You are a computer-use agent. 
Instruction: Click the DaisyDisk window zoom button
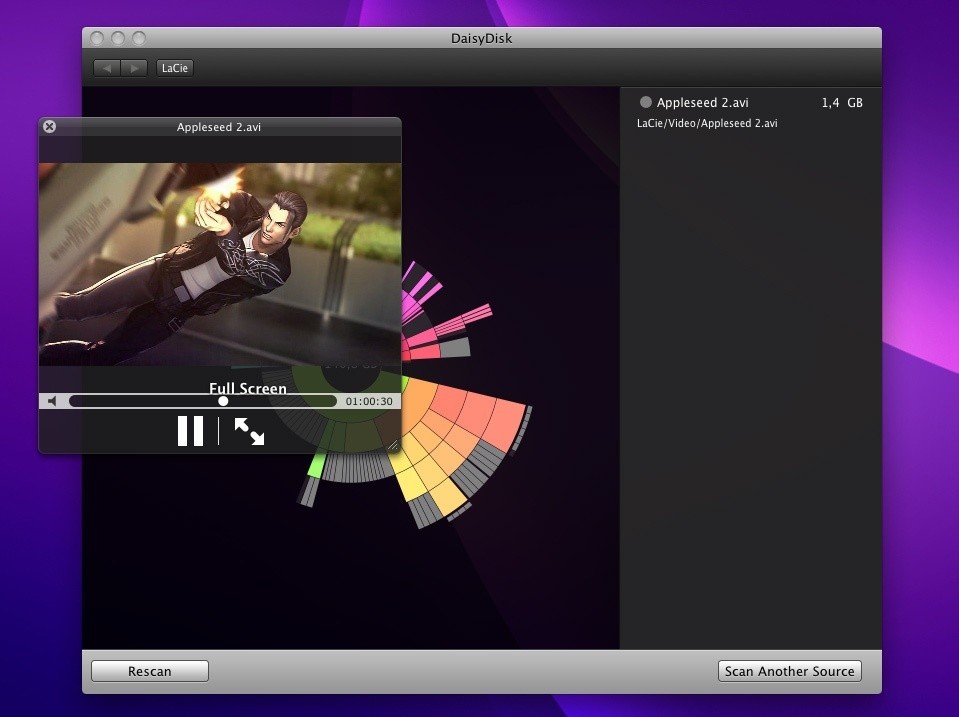139,39
